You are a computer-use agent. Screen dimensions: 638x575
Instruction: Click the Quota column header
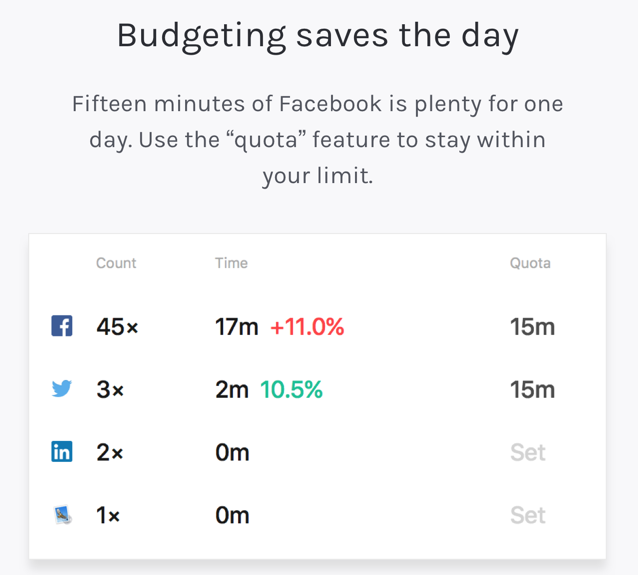530,263
